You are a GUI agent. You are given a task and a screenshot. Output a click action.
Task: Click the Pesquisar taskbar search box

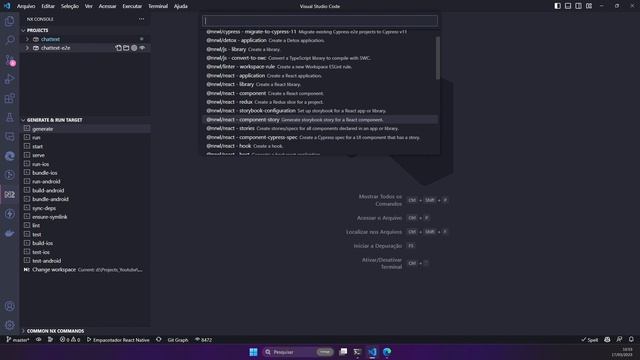pos(298,352)
